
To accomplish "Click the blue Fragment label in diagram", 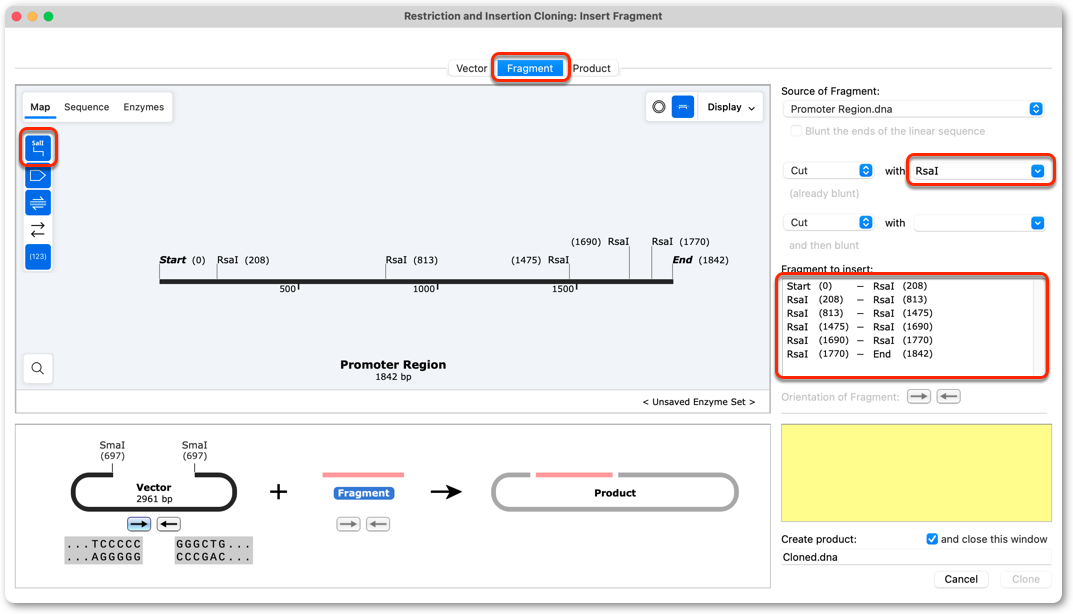I will tap(363, 493).
